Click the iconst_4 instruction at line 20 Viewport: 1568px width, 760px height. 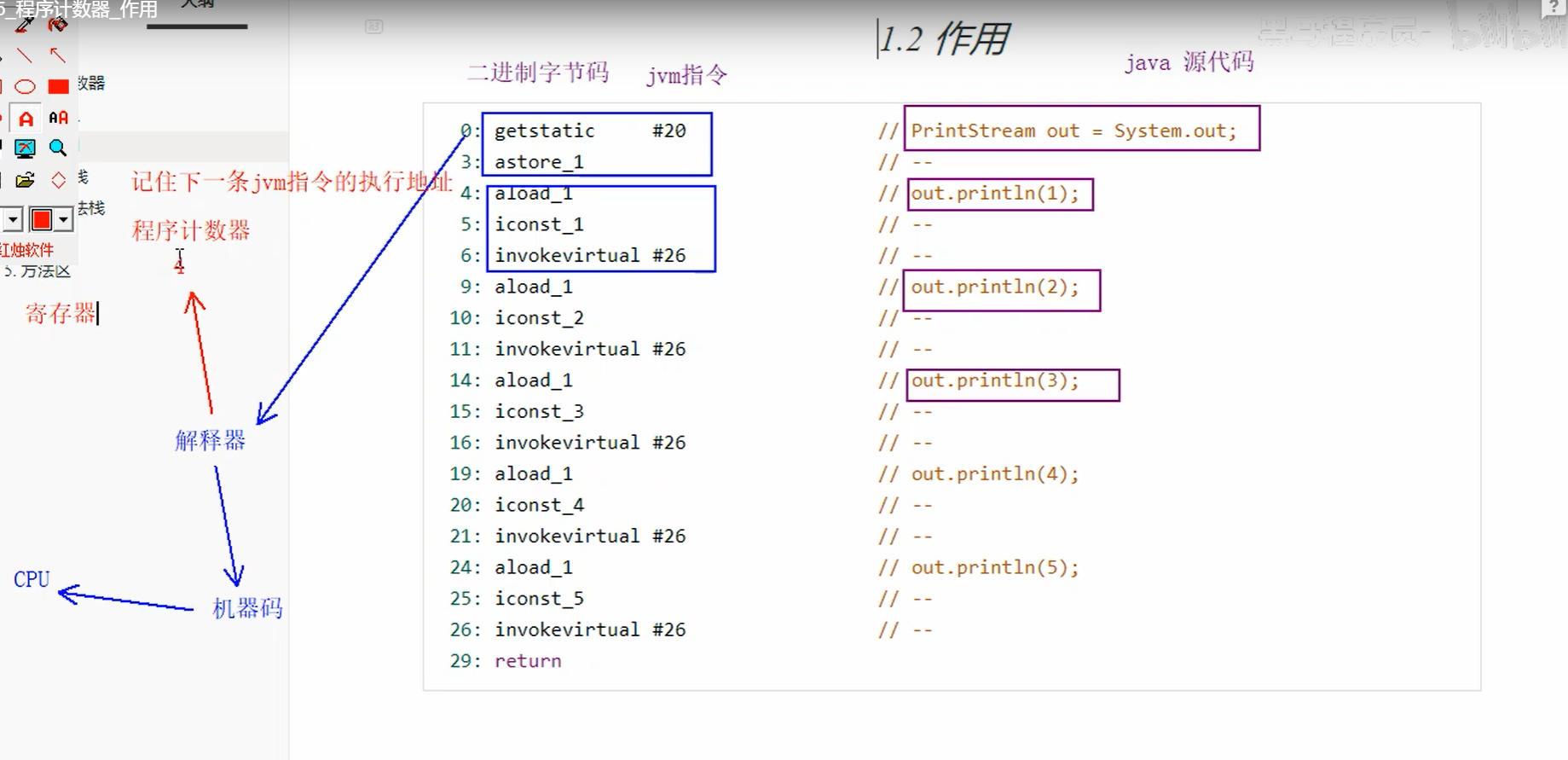(539, 505)
